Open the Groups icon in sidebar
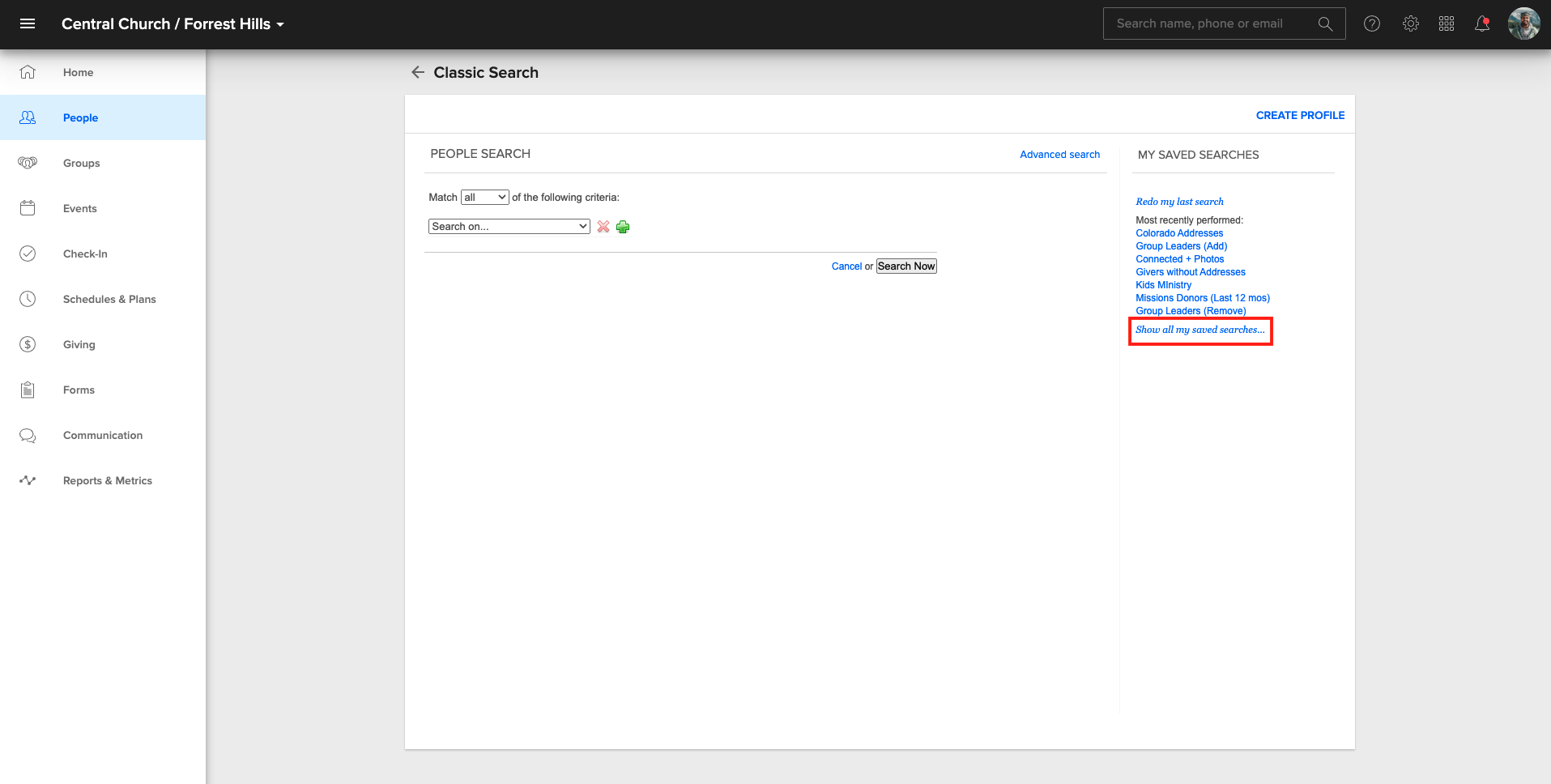 point(28,163)
